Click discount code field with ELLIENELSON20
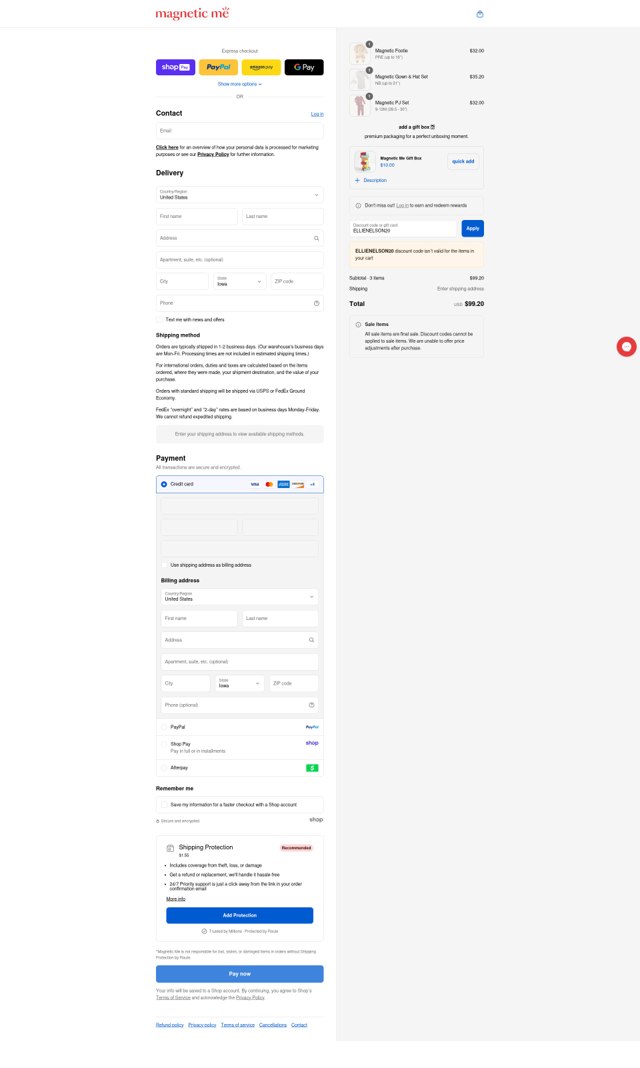 (403, 228)
